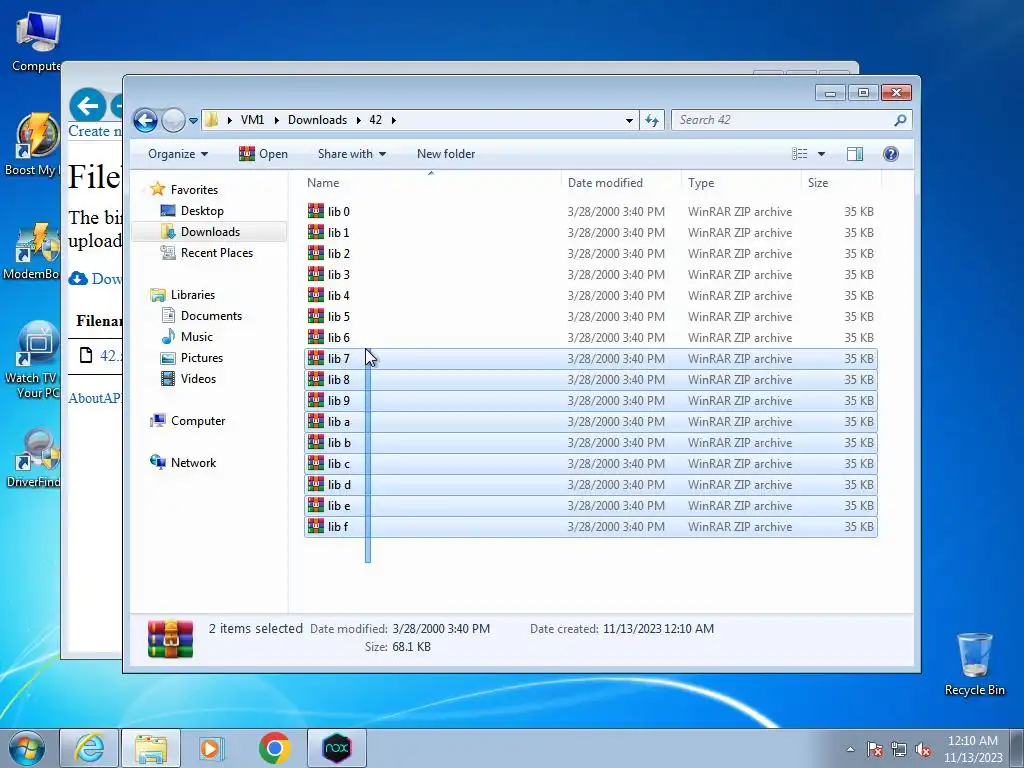
Task: Select lib 1 archive icon
Action: pyautogui.click(x=316, y=232)
